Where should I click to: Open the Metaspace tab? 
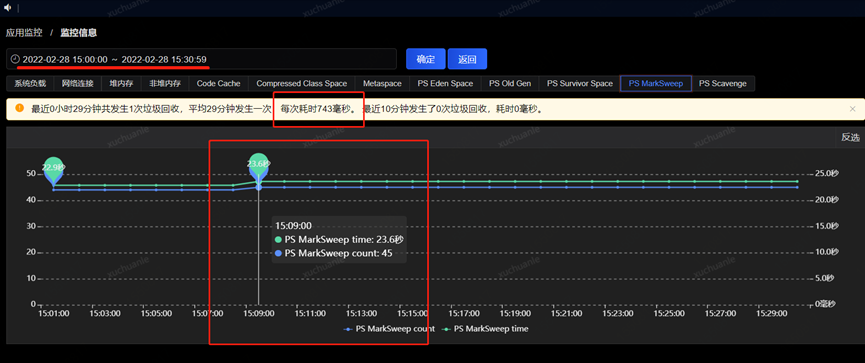382,84
